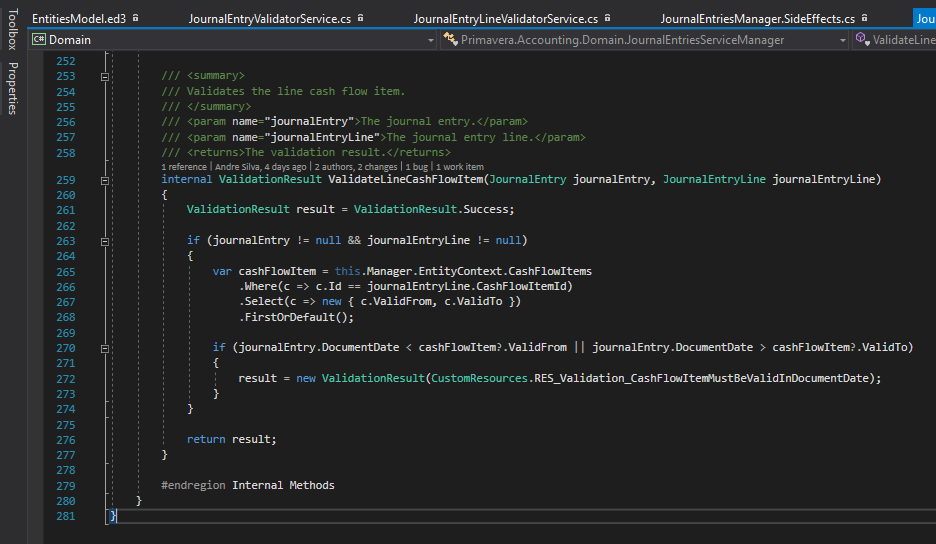Click the C# project icon beside Domain
The image size is (936, 544).
[x=39, y=39]
